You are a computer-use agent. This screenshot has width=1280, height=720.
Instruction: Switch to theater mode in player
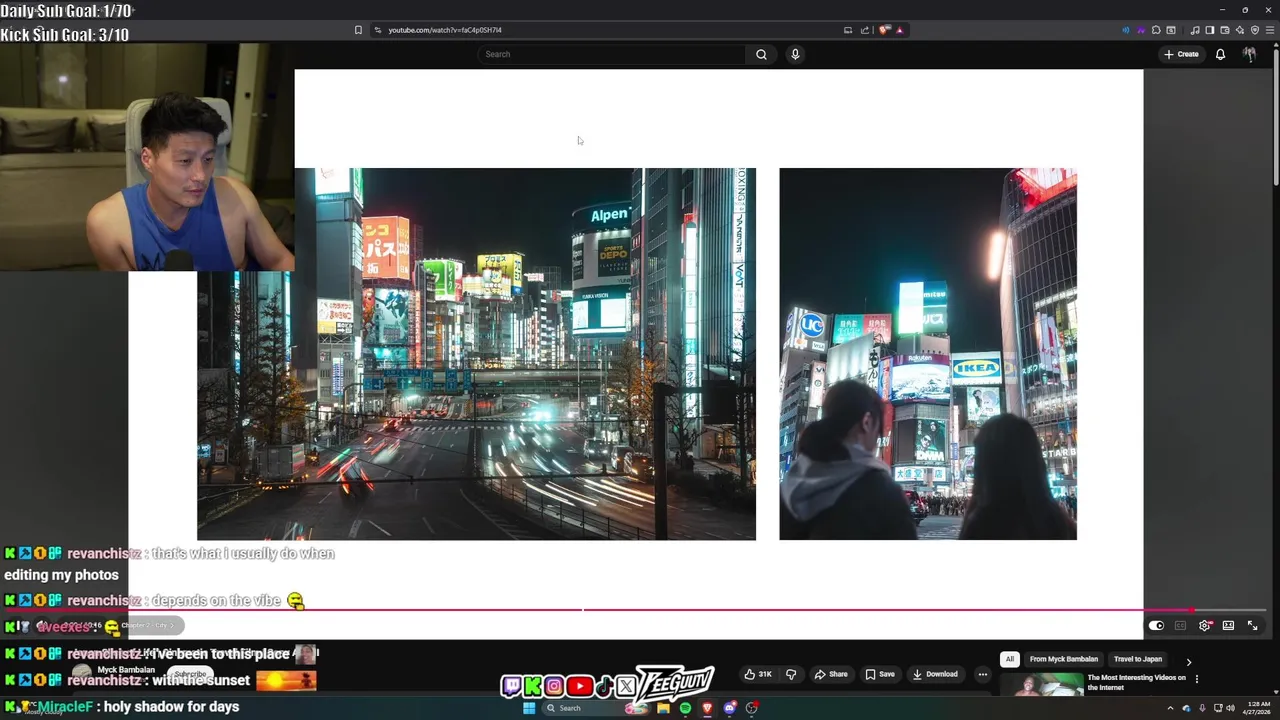click(1228, 626)
